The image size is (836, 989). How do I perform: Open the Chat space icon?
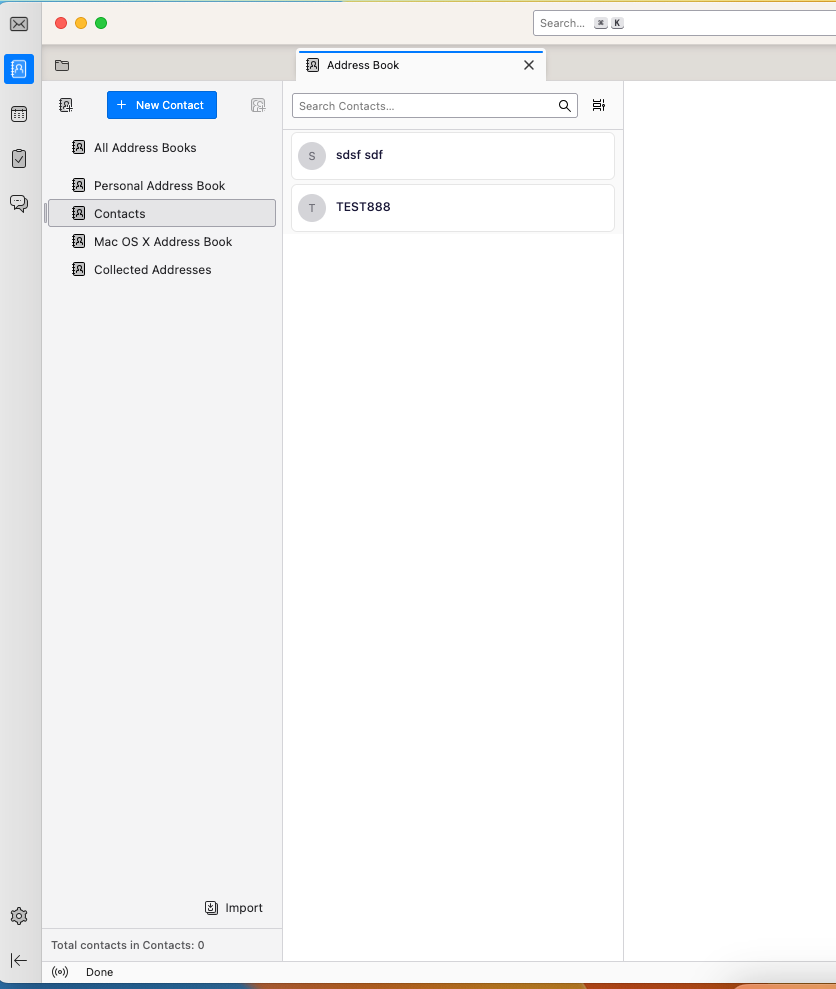click(x=19, y=203)
